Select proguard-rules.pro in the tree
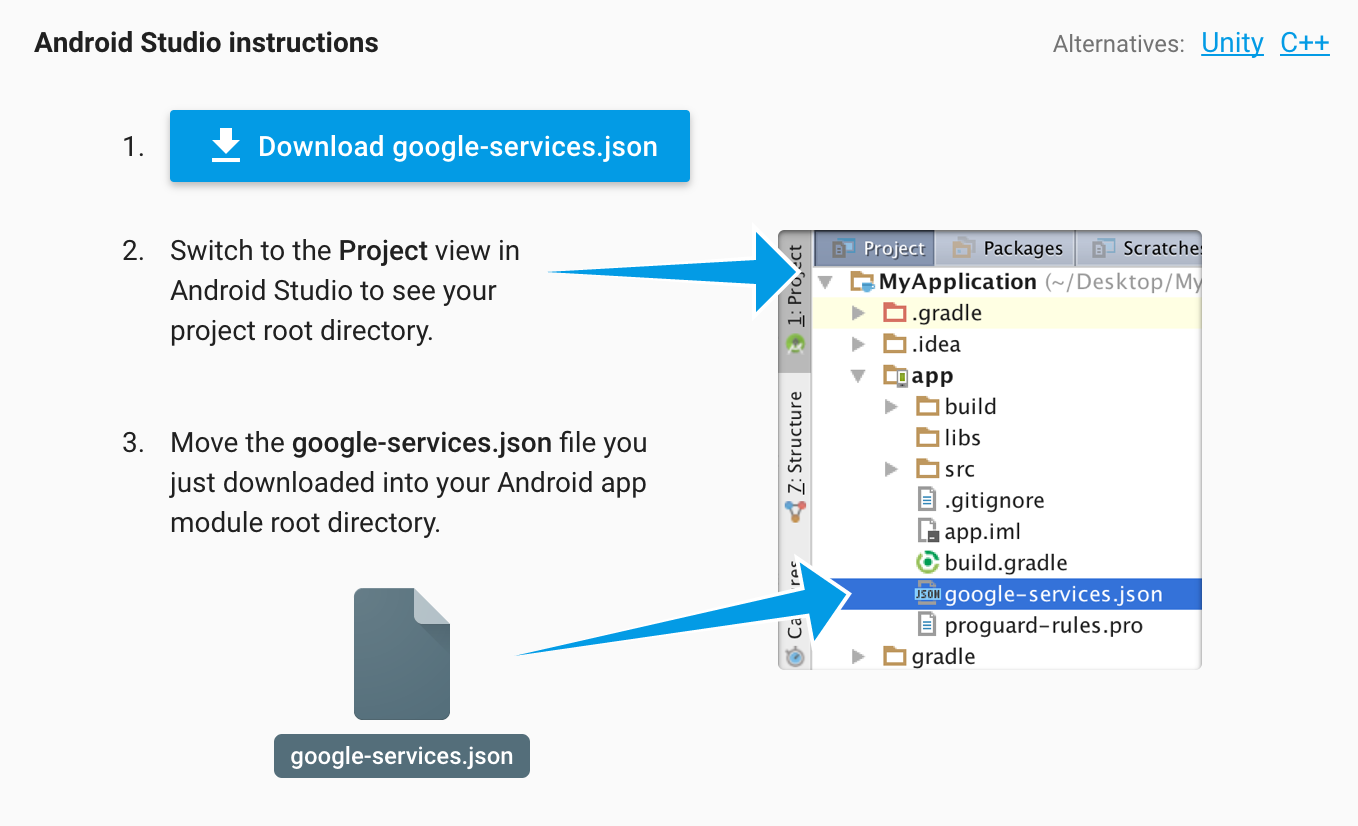Screen dimensions: 1358x826 tap(1042, 626)
